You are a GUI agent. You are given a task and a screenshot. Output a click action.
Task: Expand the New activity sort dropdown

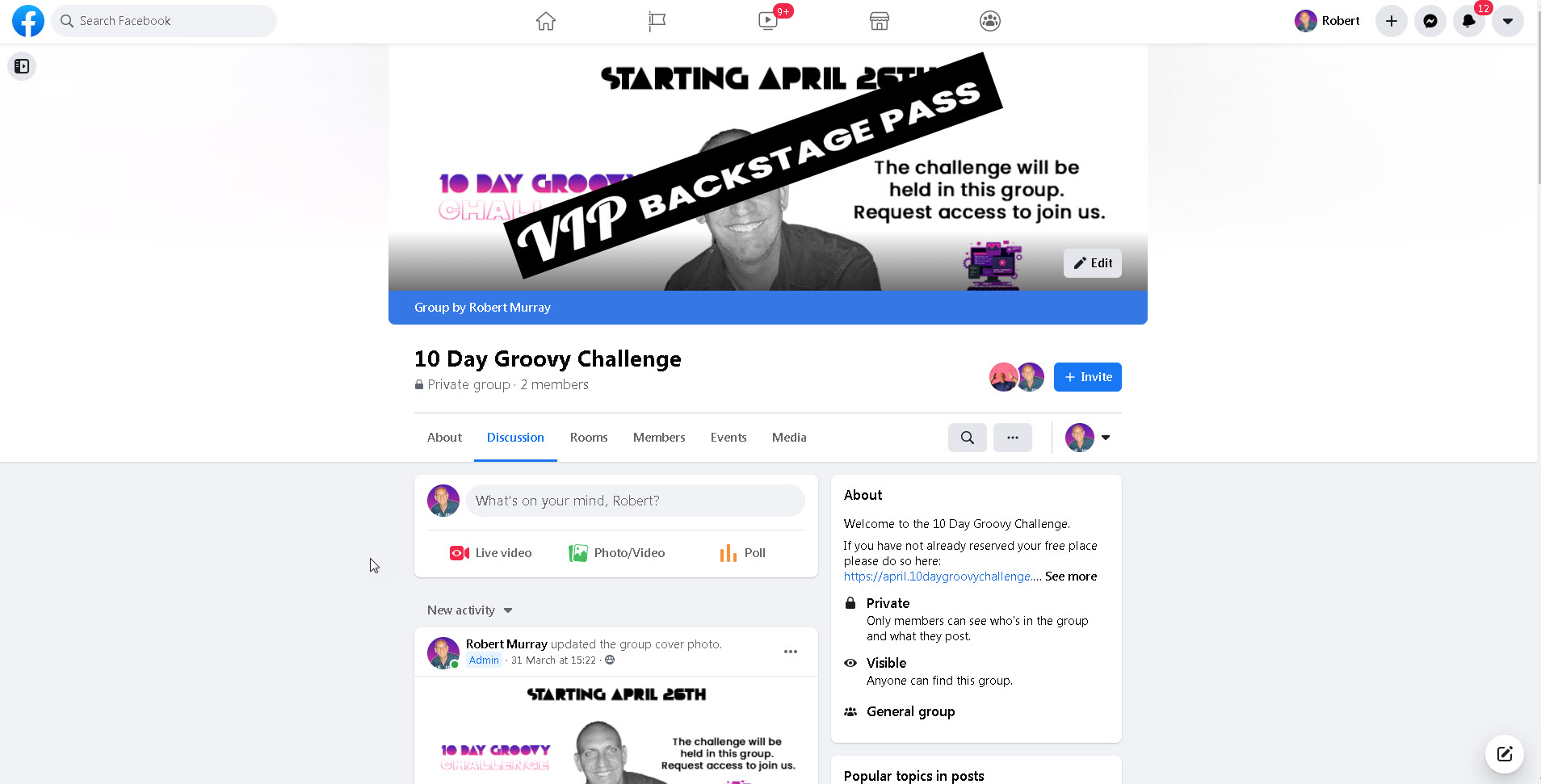[x=470, y=610]
